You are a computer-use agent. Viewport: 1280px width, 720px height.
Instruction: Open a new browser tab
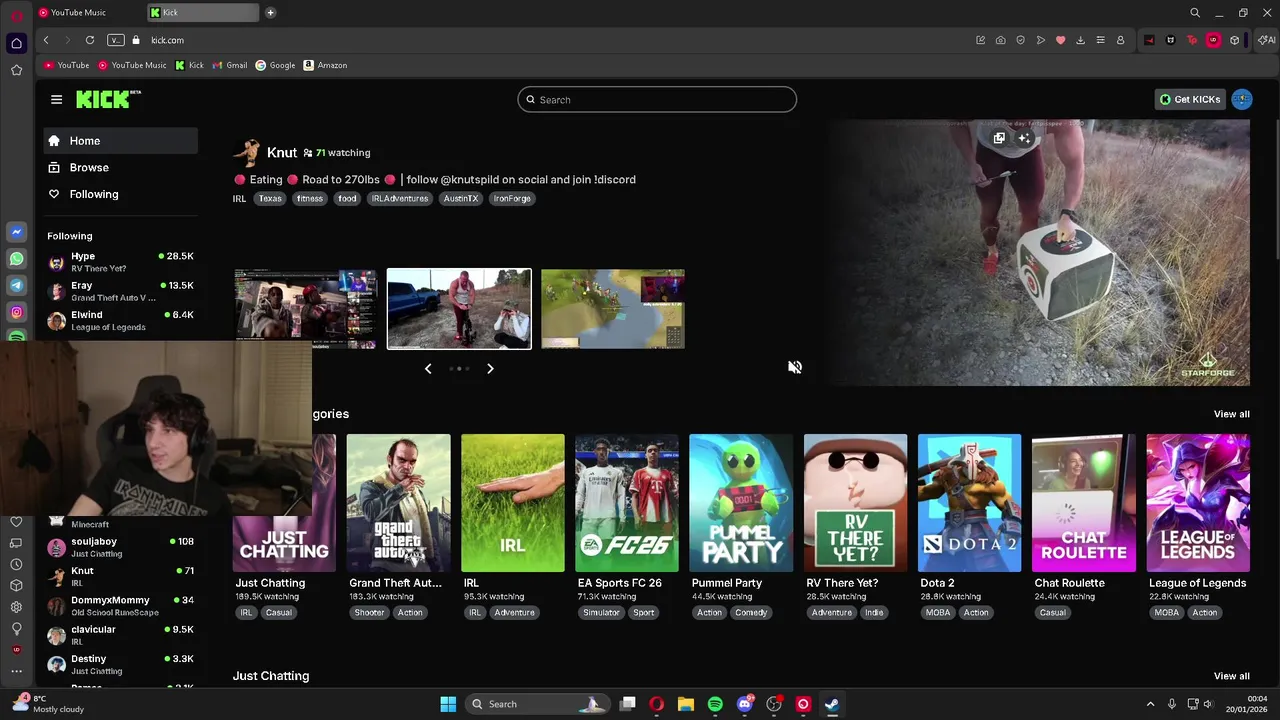(270, 12)
